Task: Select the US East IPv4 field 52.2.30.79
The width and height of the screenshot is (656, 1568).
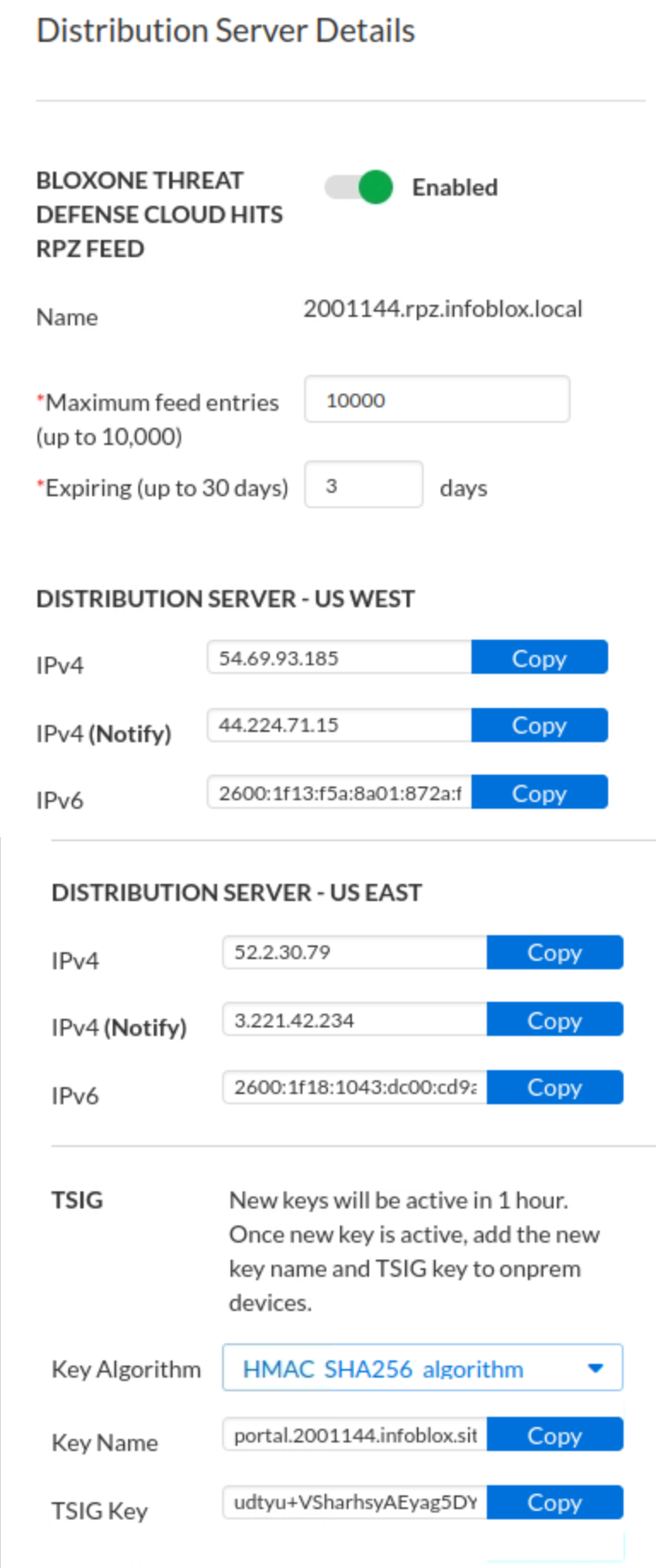Action: (x=354, y=952)
